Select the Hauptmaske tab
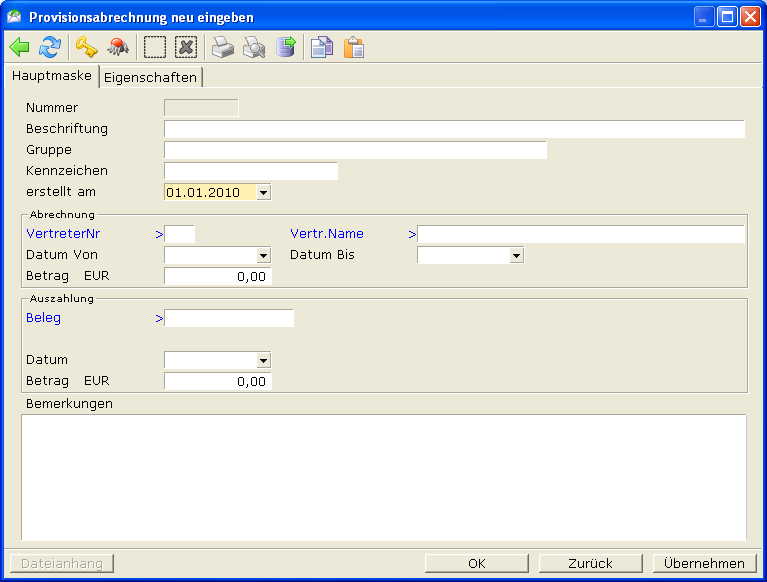This screenshot has width=767, height=582. pos(51,76)
